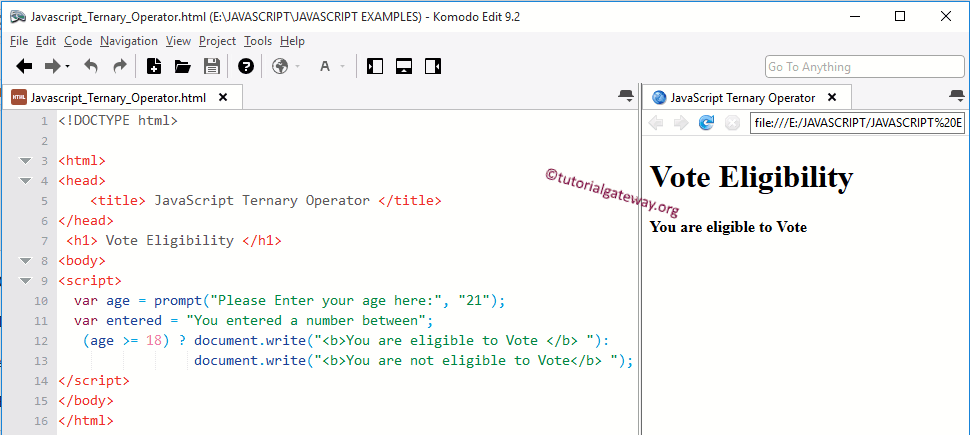Open the Edit menu
Viewport: 970px width, 435px height.
tap(46, 41)
